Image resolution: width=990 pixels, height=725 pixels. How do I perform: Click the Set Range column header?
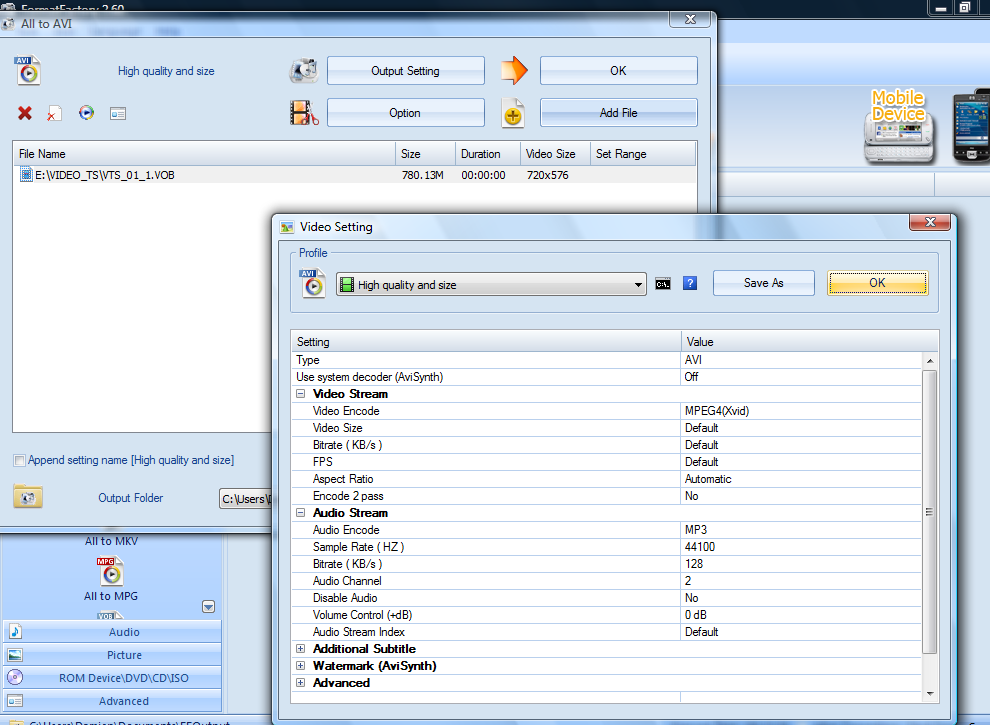(643, 154)
